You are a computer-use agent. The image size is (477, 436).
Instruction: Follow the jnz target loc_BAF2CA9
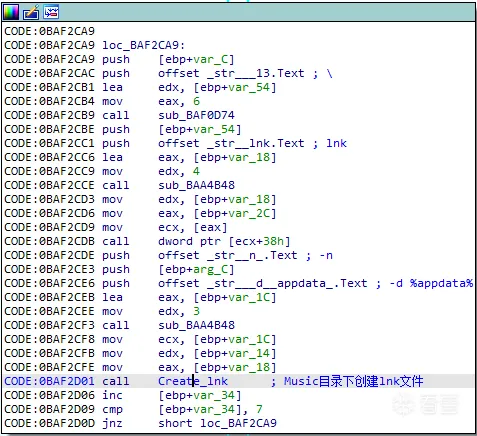coord(238,423)
